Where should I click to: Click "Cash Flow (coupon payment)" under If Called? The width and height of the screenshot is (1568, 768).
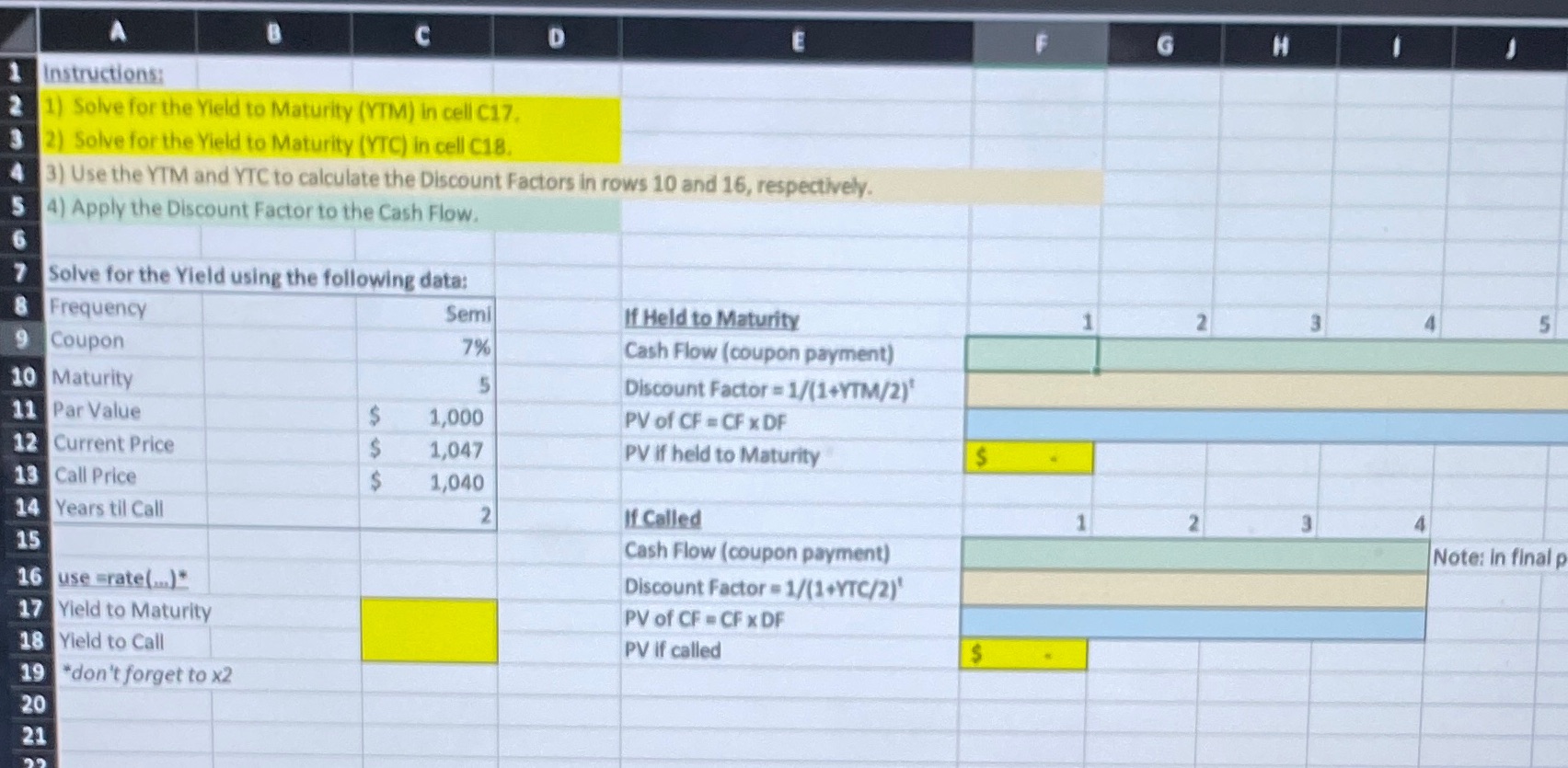tap(757, 551)
